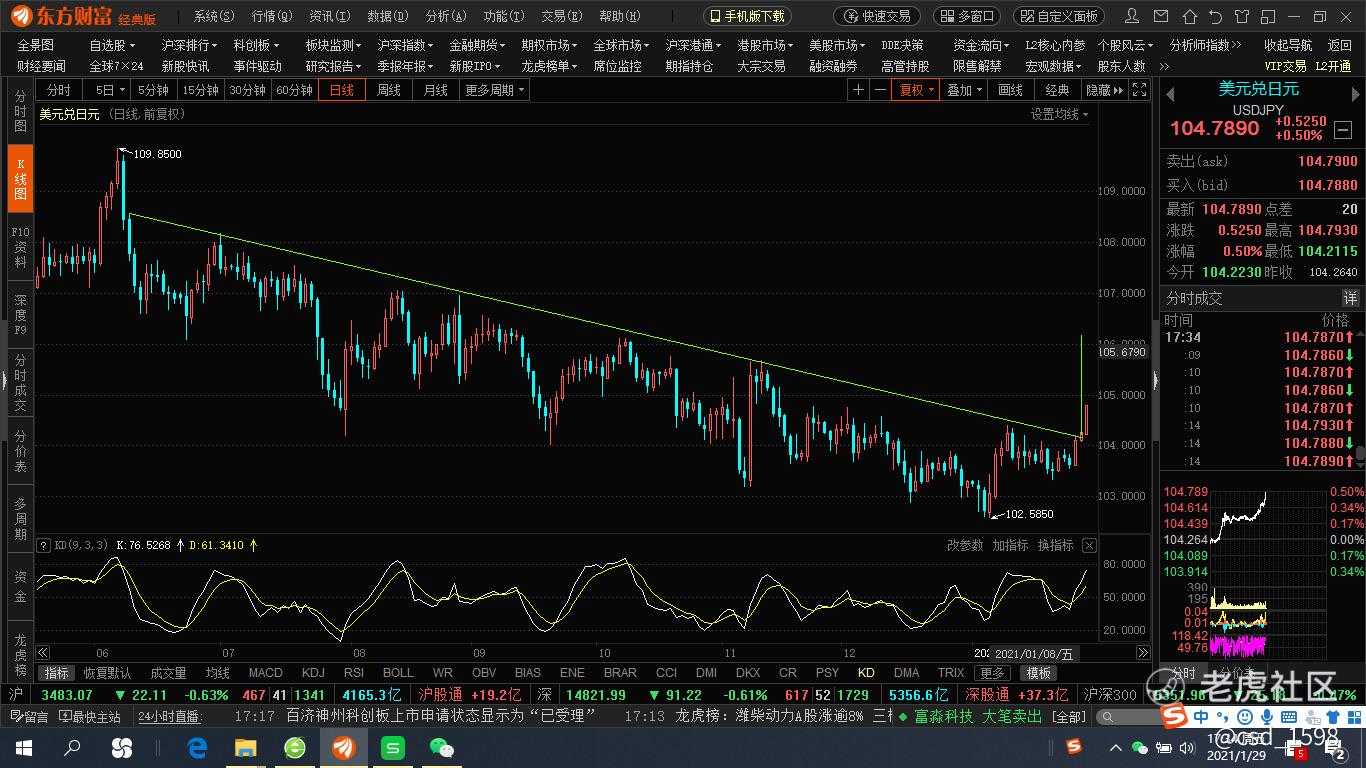Image resolution: width=1366 pixels, height=768 pixels.
Task: Open the 设置均线 dropdown
Action: (x=1059, y=114)
